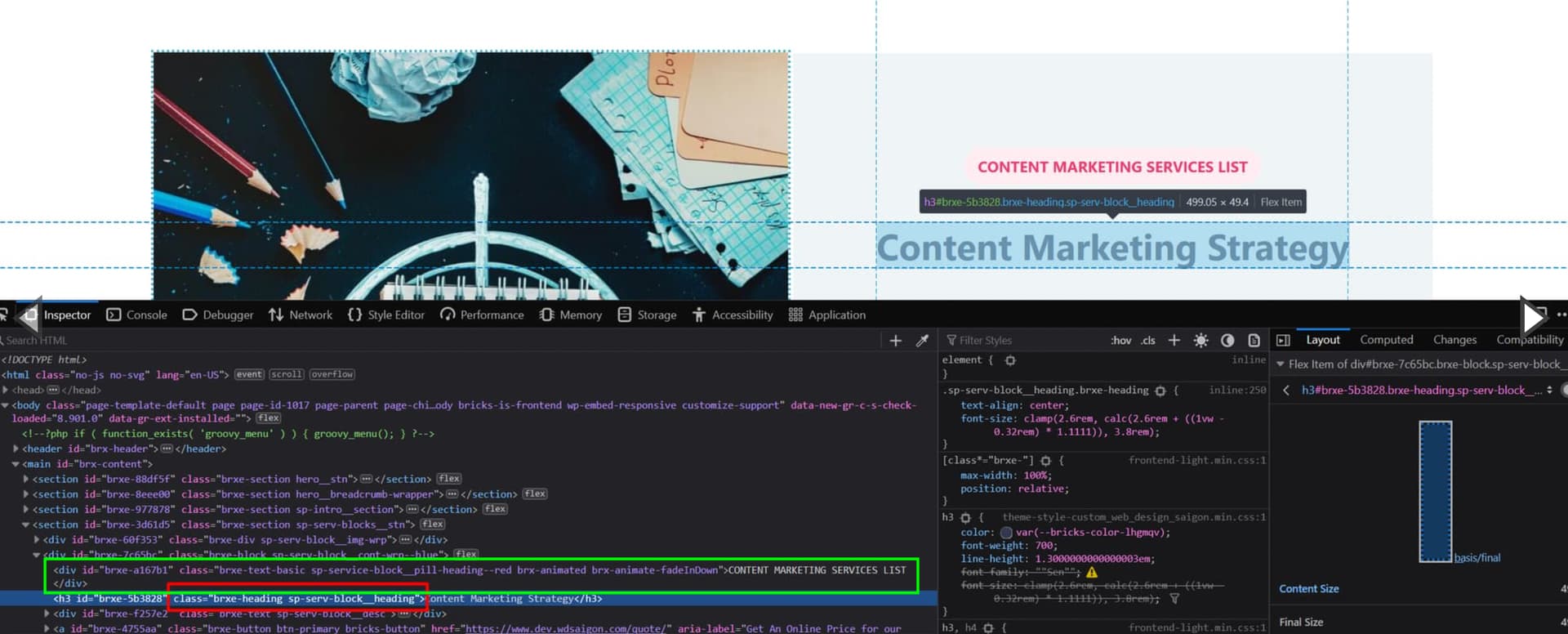Collapse the sidebar pane using the panel icon
Viewport: 1568px width, 634px height.
pos(1283,340)
